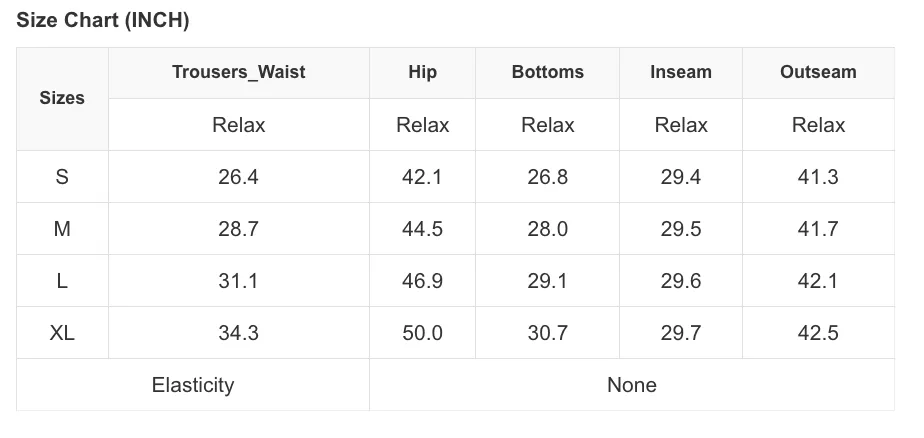Select the Inseam column header
The image size is (924, 438).
click(x=681, y=73)
